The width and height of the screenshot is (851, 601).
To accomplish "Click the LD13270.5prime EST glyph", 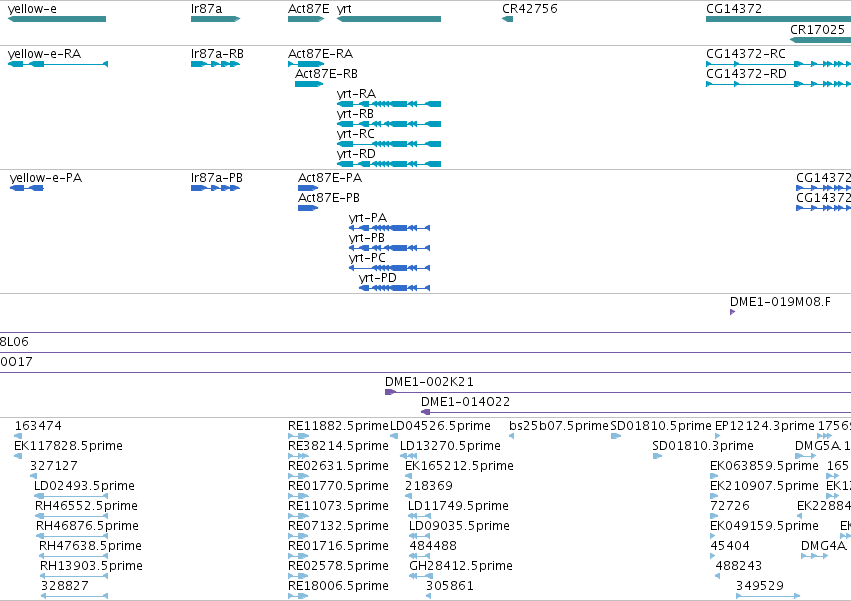I will (x=409, y=456).
